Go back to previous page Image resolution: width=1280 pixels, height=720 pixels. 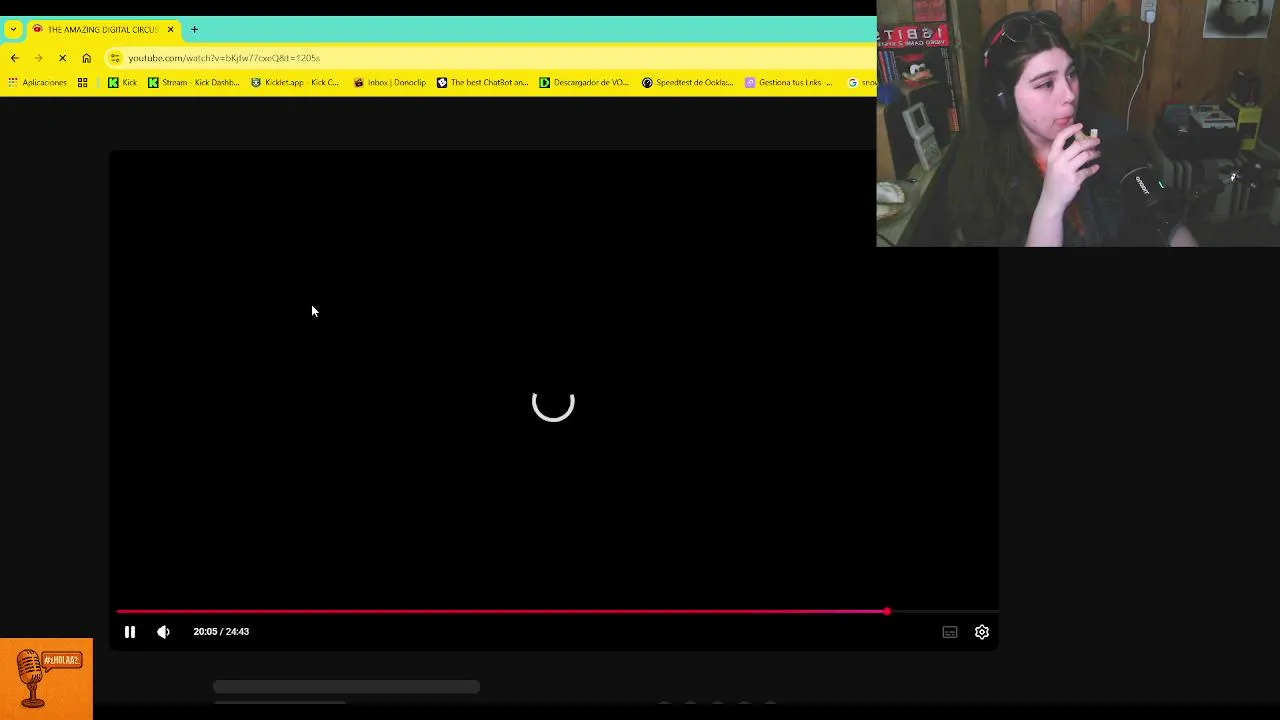coord(14,58)
